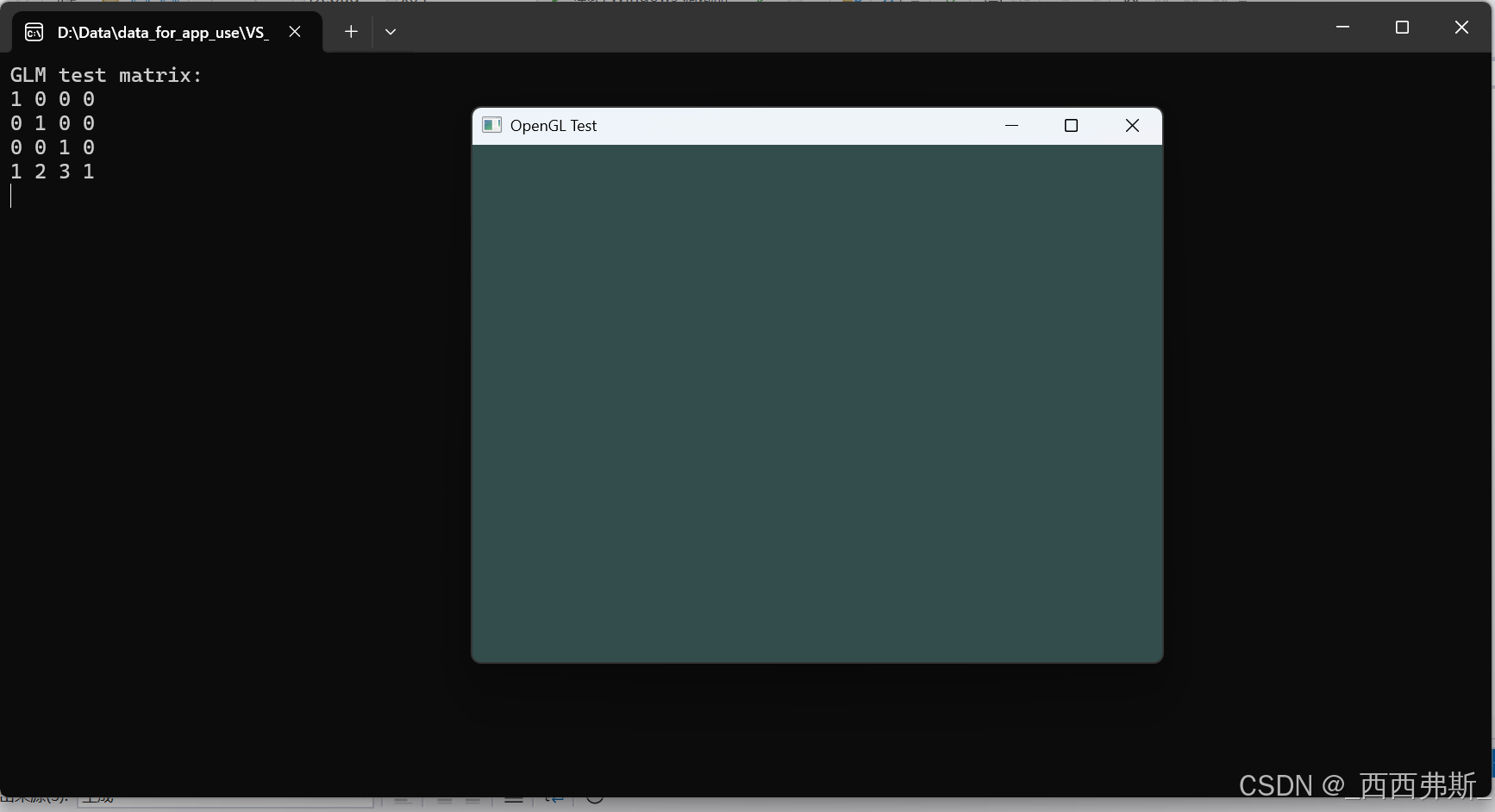
Task: Open a new terminal tab with the plus icon
Action: point(351,32)
